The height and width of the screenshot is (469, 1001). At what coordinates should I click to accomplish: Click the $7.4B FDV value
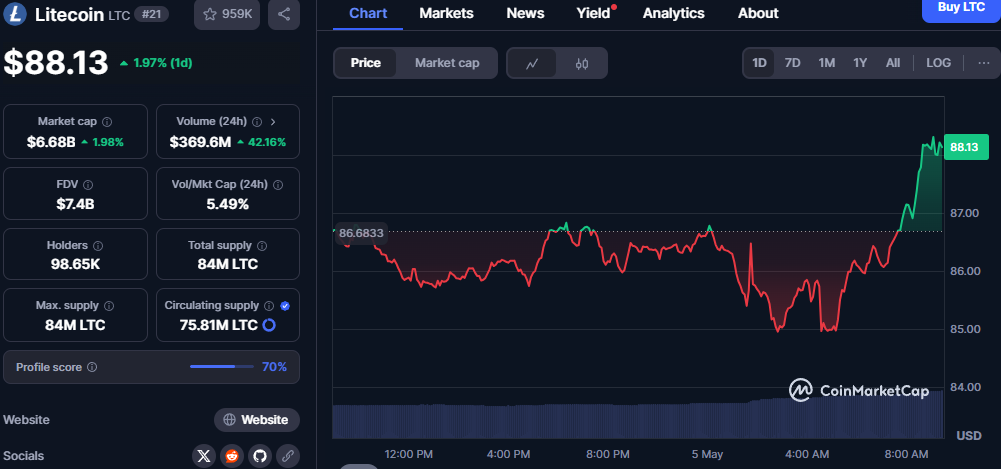coord(75,204)
